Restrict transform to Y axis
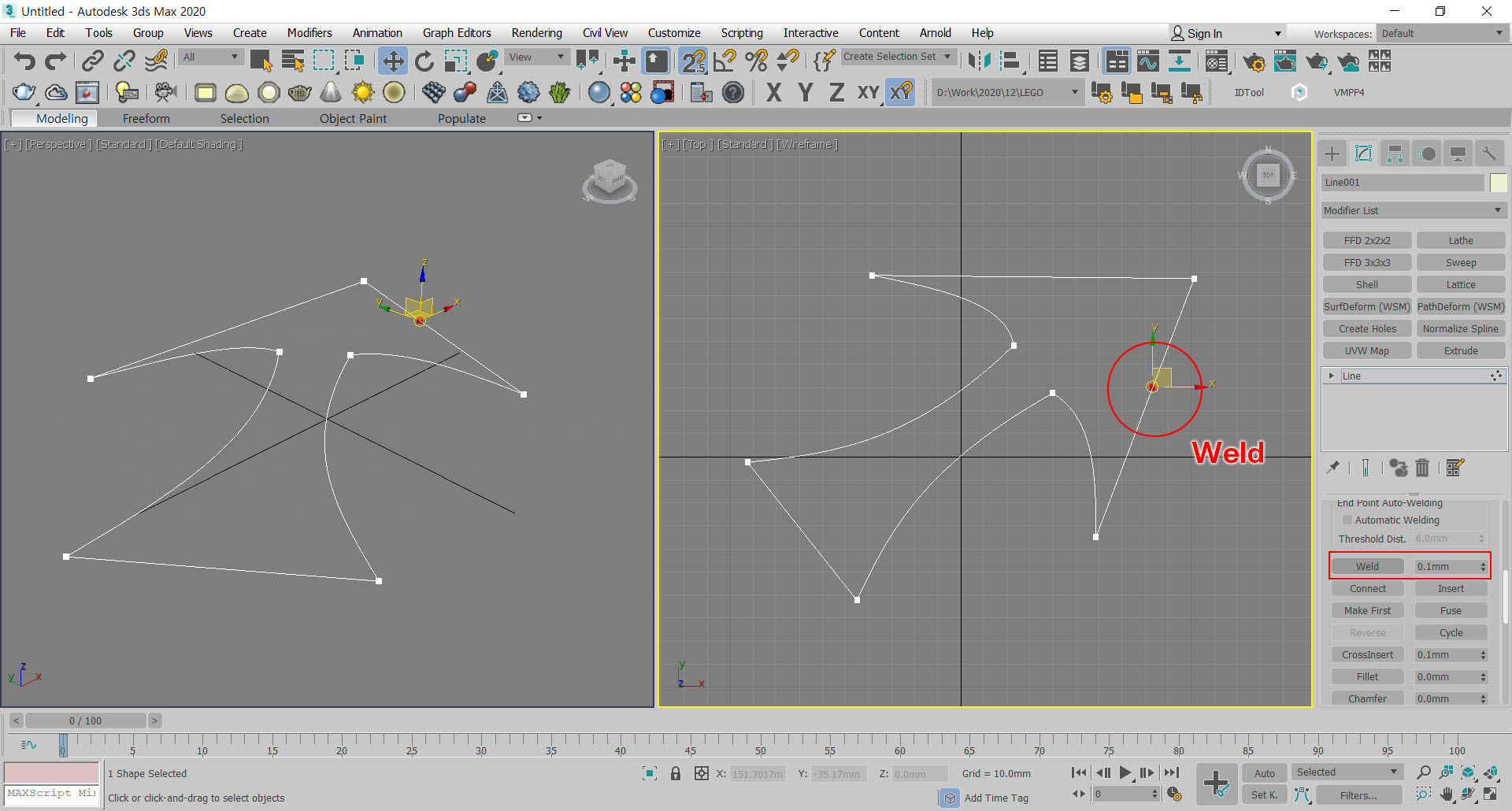The width and height of the screenshot is (1512, 811). [805, 93]
